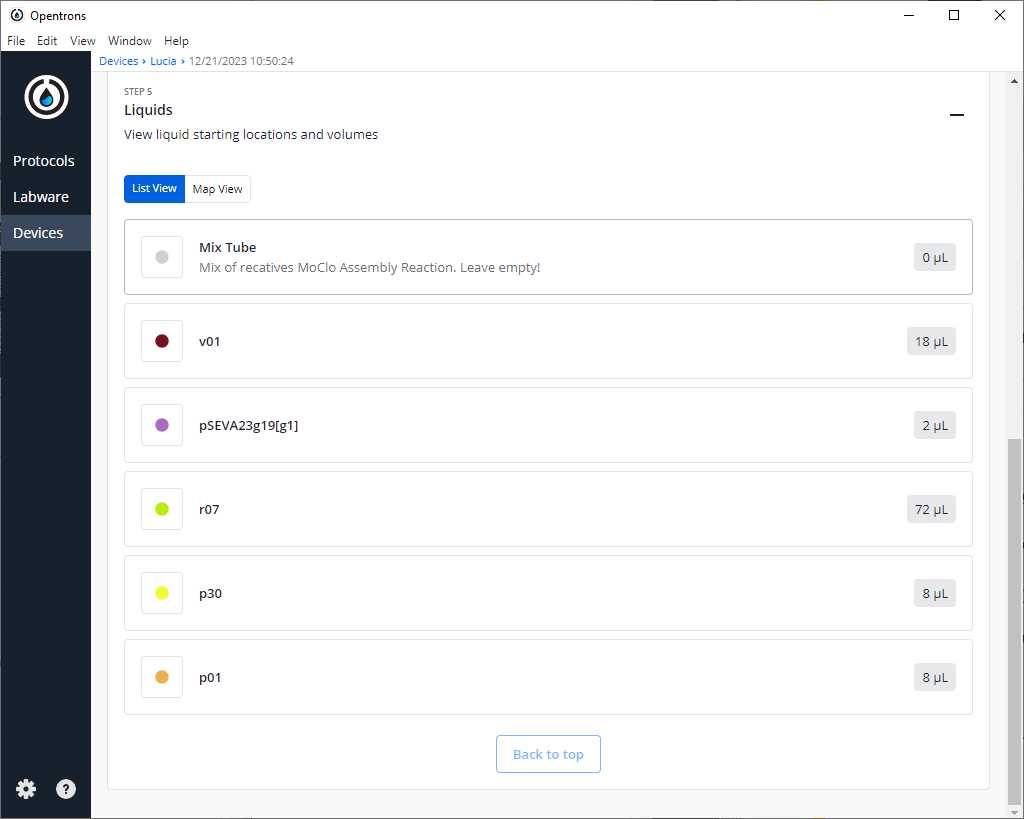The height and width of the screenshot is (819, 1024).
Task: Open the Devices breadcrumb link
Action: pos(118,61)
